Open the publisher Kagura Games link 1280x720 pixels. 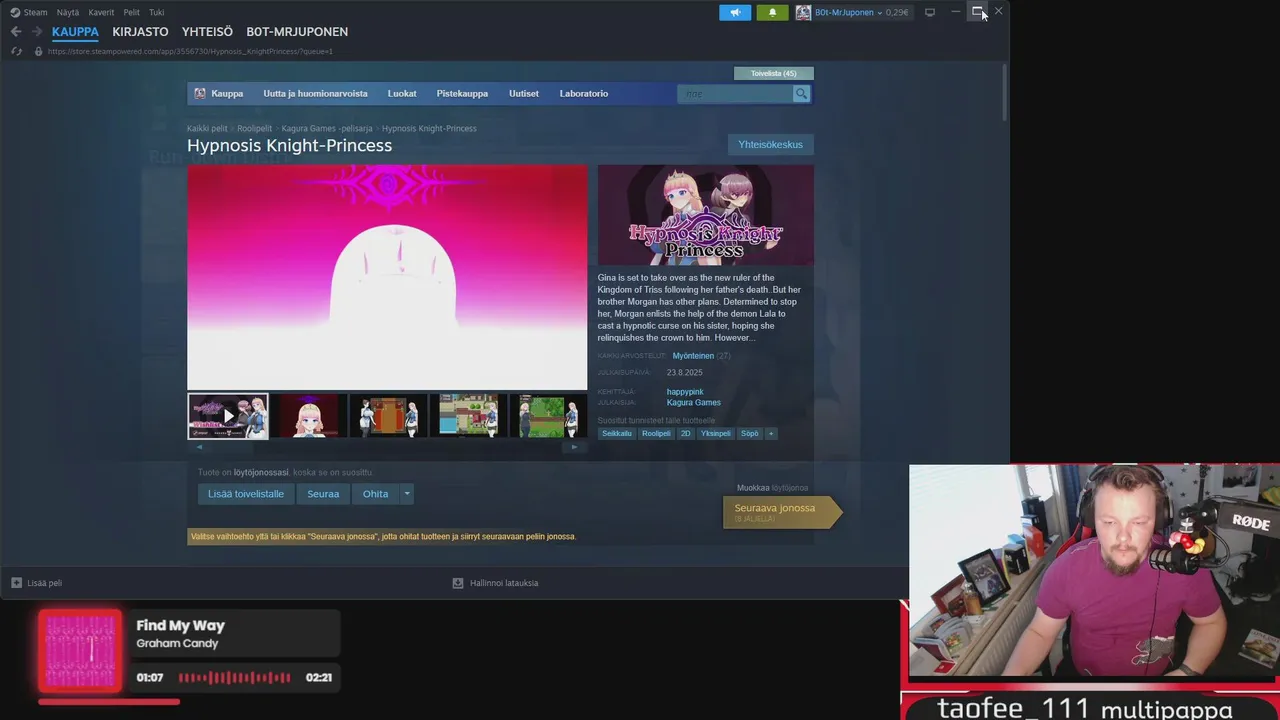(x=693, y=403)
